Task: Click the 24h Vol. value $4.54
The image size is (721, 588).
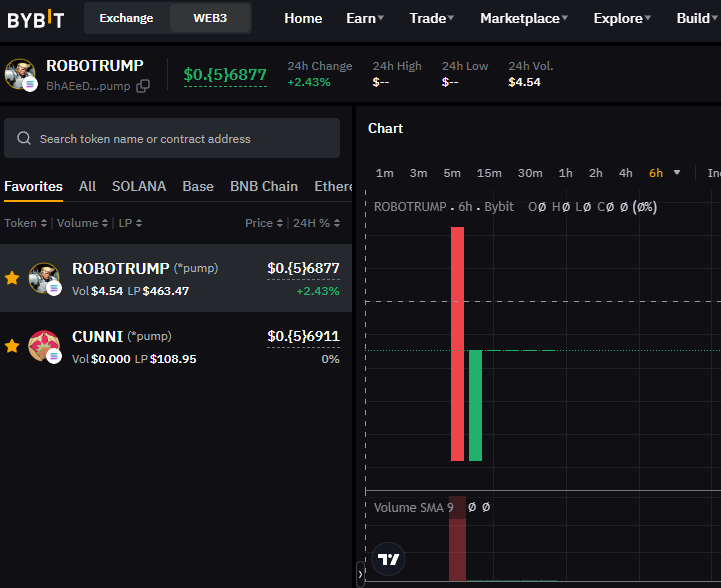Action: coord(524,82)
